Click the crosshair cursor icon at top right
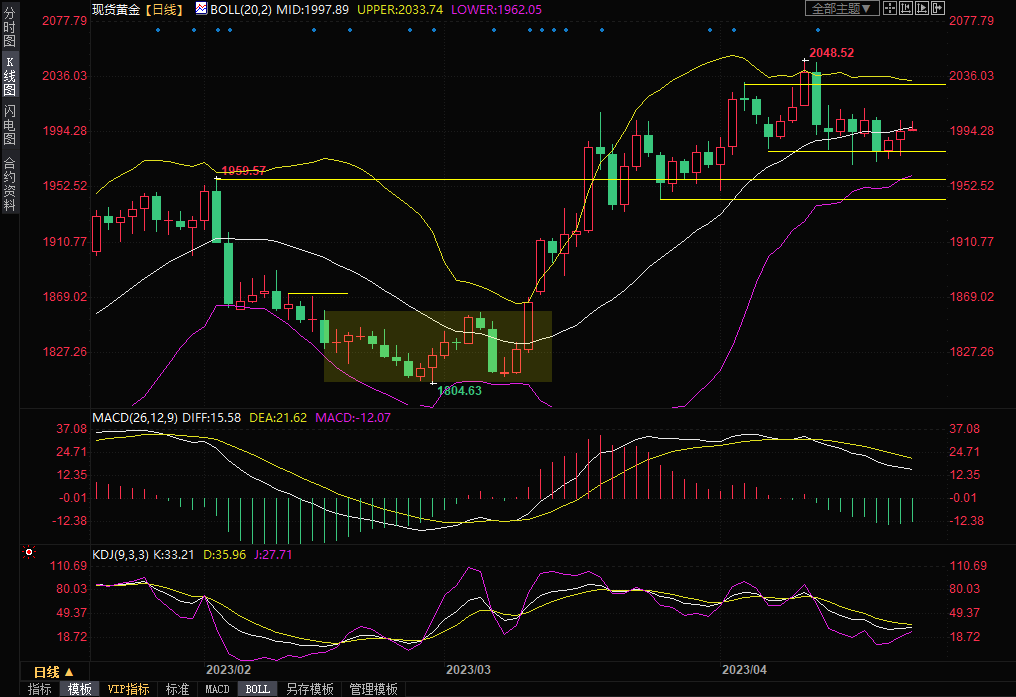This screenshot has height=697, width=1016. [889, 8]
